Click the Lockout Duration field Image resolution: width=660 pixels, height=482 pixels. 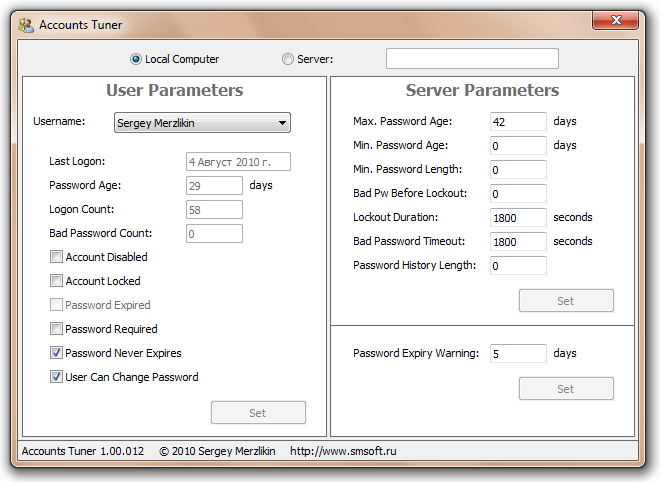coord(518,217)
